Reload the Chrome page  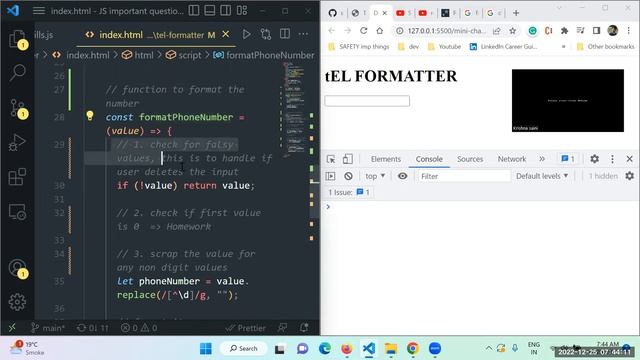[x=363, y=31]
